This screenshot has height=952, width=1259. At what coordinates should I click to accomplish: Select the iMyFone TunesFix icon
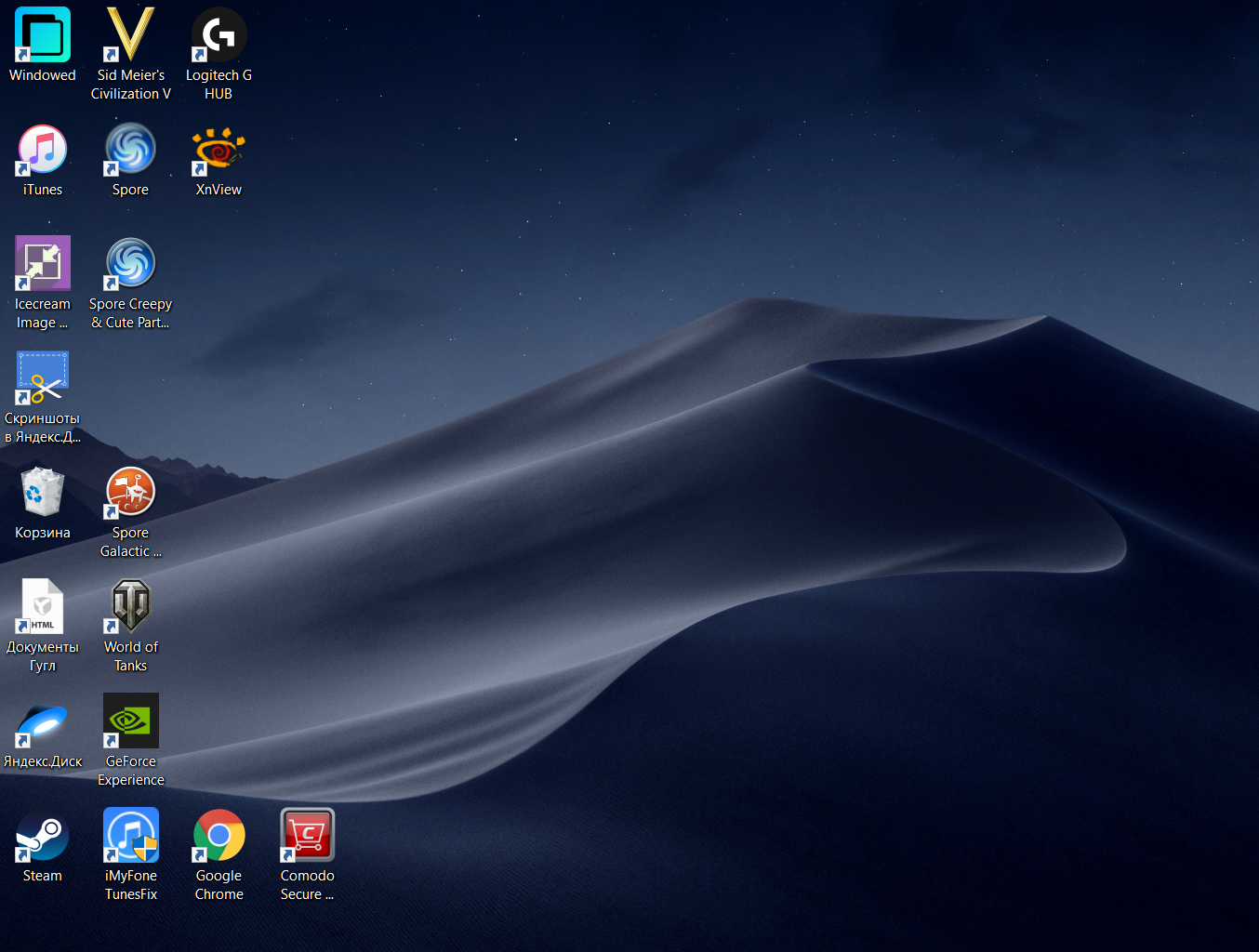click(130, 836)
